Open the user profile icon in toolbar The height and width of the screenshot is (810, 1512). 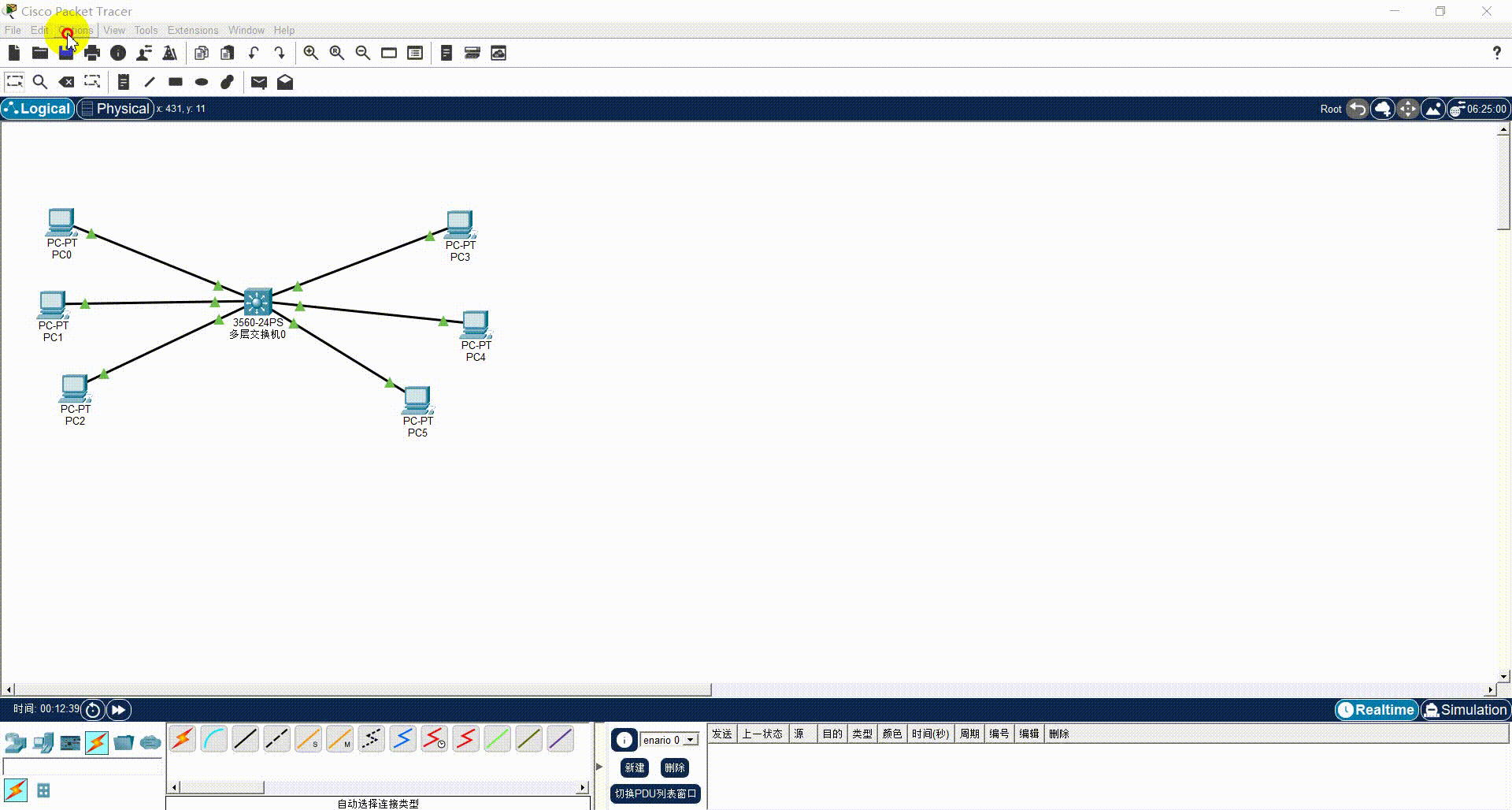tap(144, 53)
